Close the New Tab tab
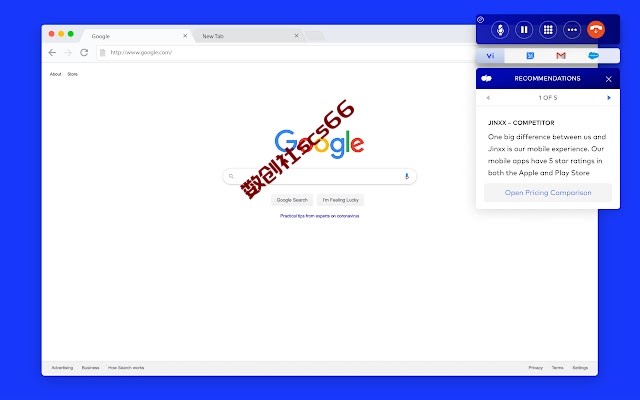Image resolution: width=640 pixels, height=400 pixels. click(296, 36)
